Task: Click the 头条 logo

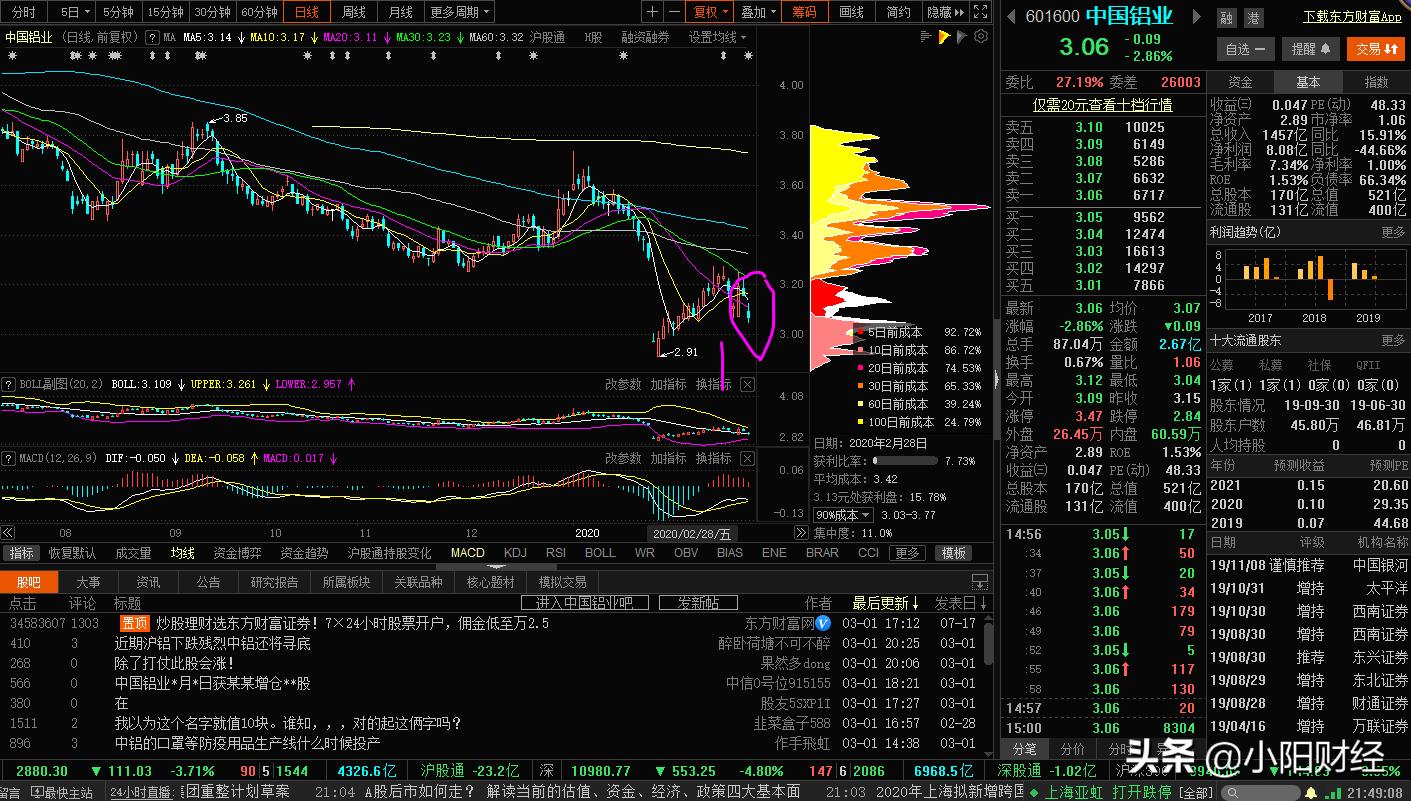Action: pyautogui.click(x=1162, y=757)
